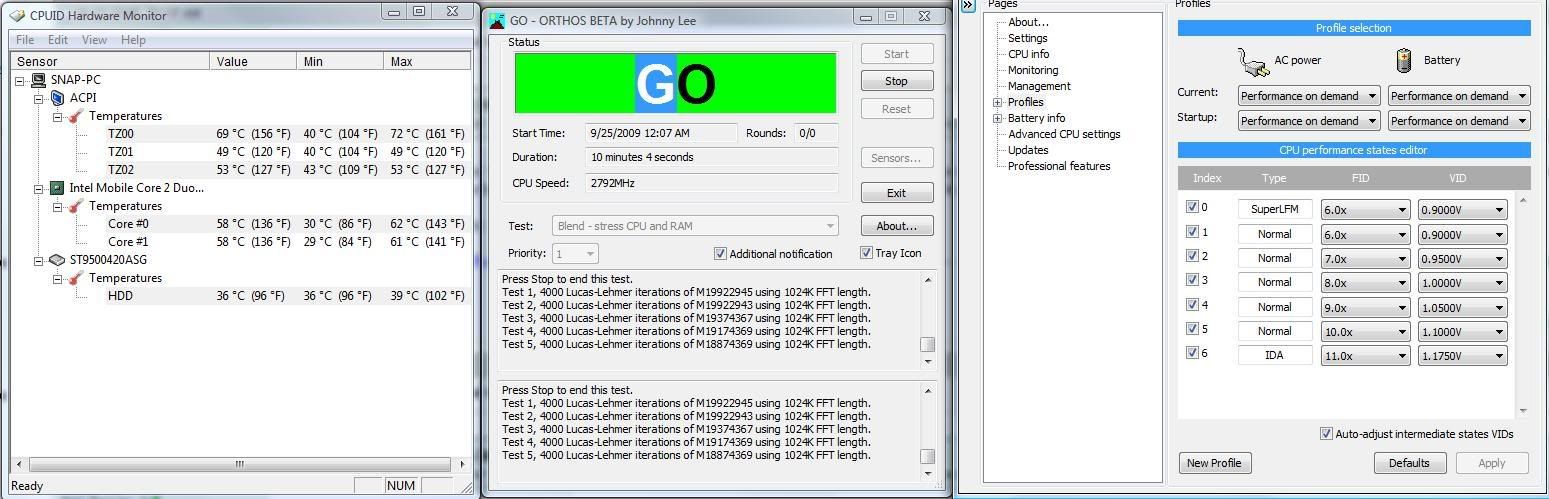The width and height of the screenshot is (1549, 499).
Task: Open the Edit menu in Hardware Monitor
Action: [x=58, y=40]
